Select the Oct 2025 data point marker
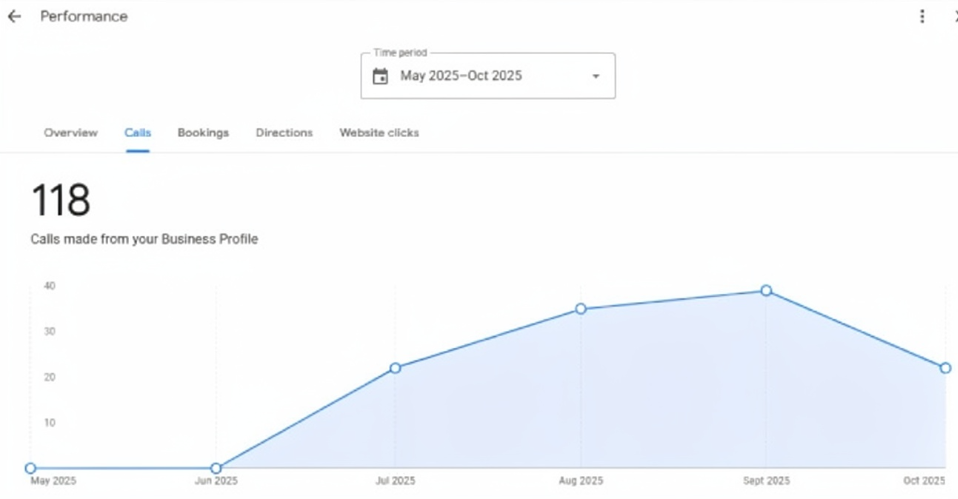The width and height of the screenshot is (958, 499). pyautogui.click(x=945, y=368)
